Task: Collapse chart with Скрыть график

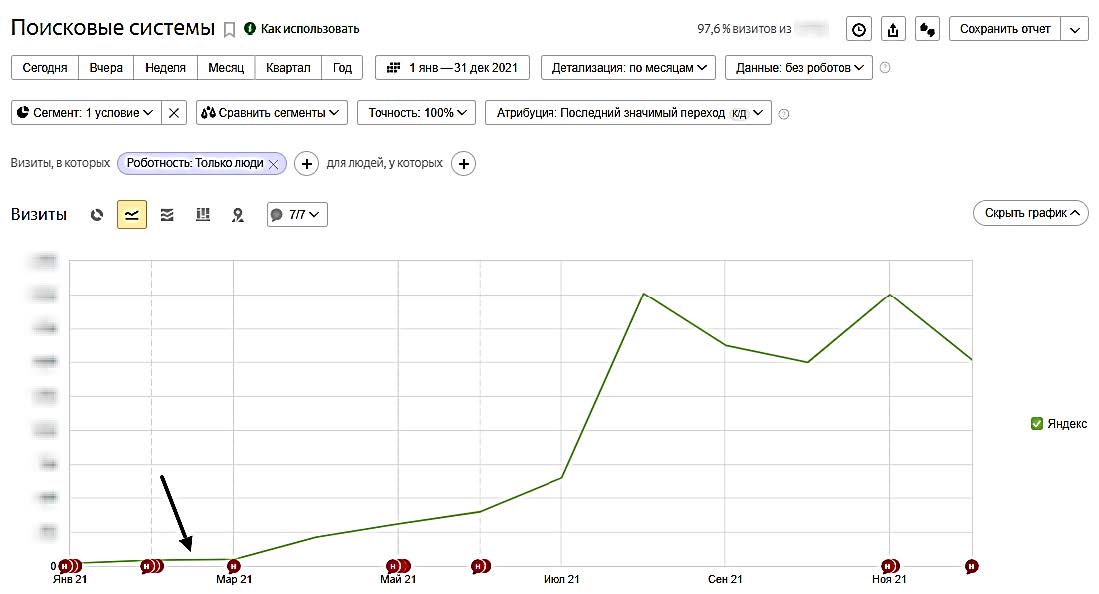Action: 1030,213
